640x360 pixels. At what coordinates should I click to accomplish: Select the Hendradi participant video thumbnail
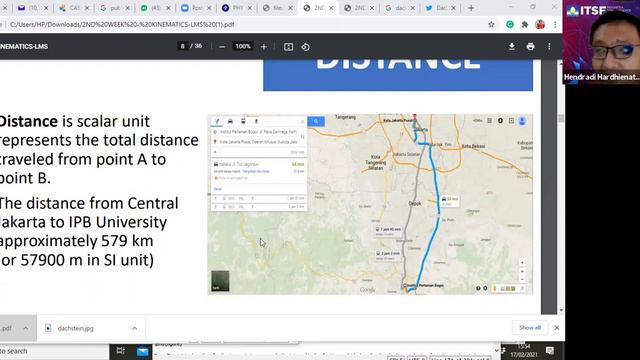601,42
